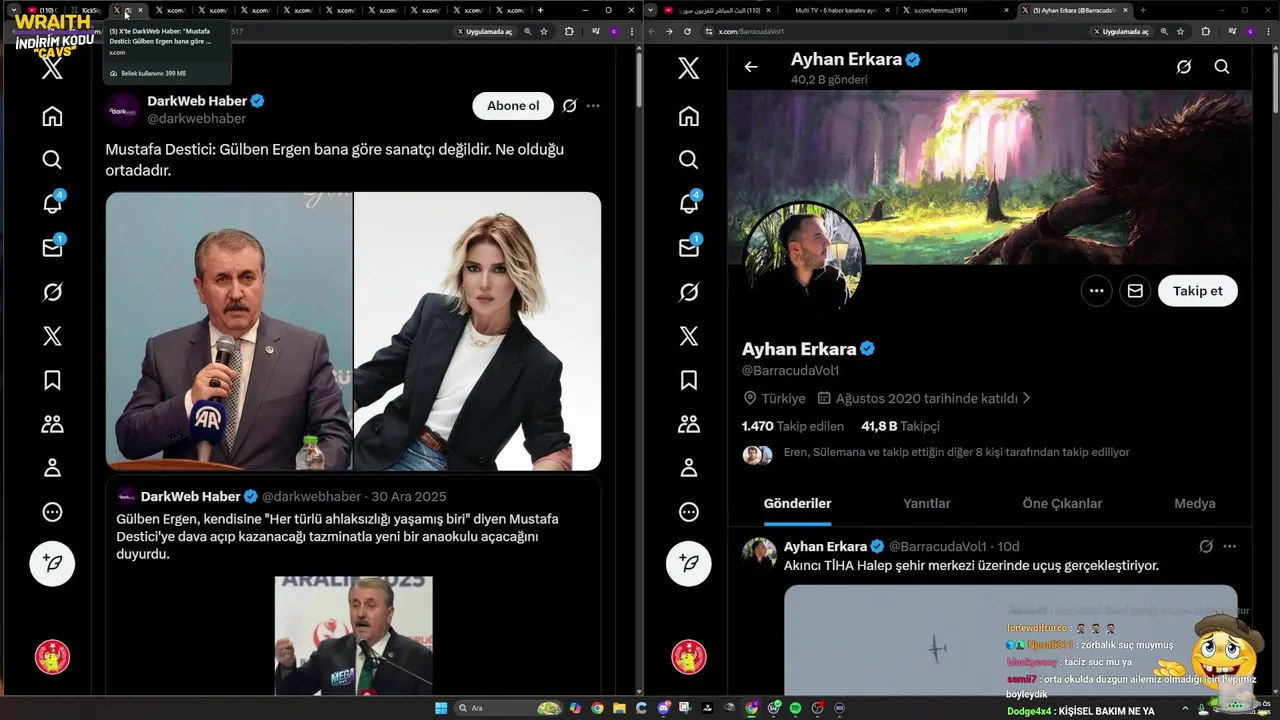The image size is (1280, 720).
Task: Click compose post button in left window sidebar
Action: [x=52, y=563]
